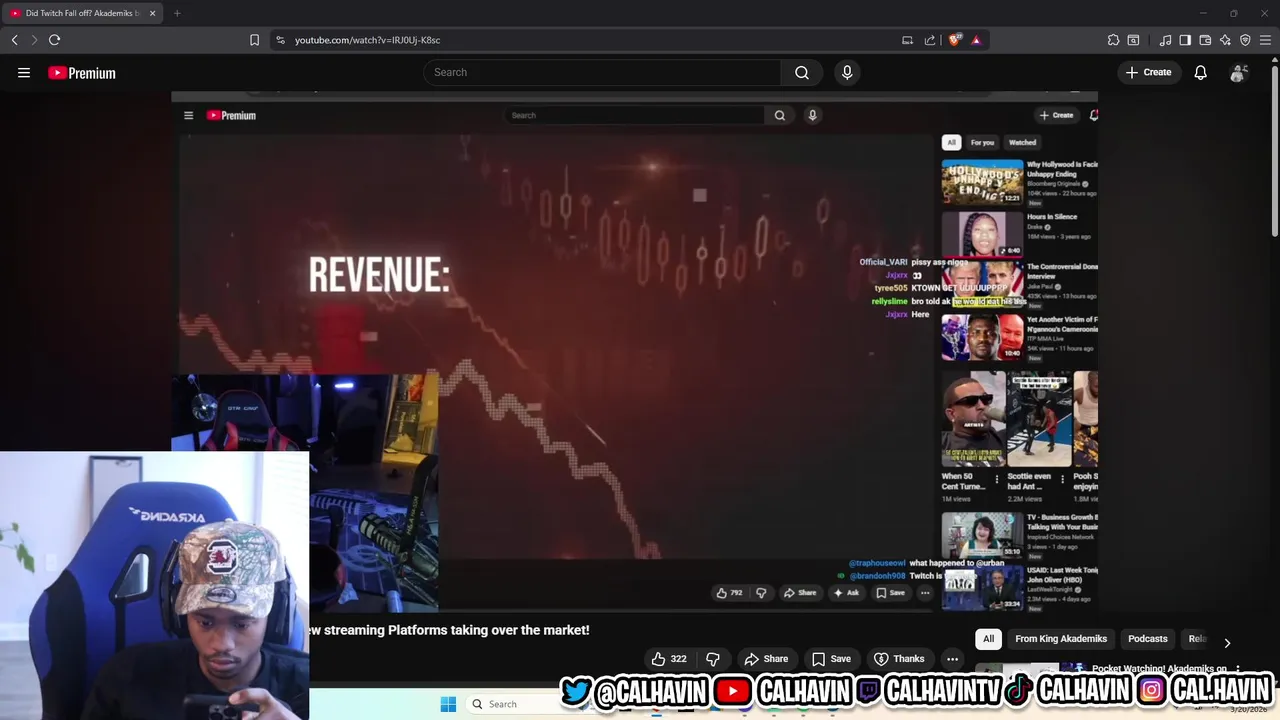Viewport: 1280px width, 720px height.
Task: Reload the page with the refresh icon
Action: [54, 40]
